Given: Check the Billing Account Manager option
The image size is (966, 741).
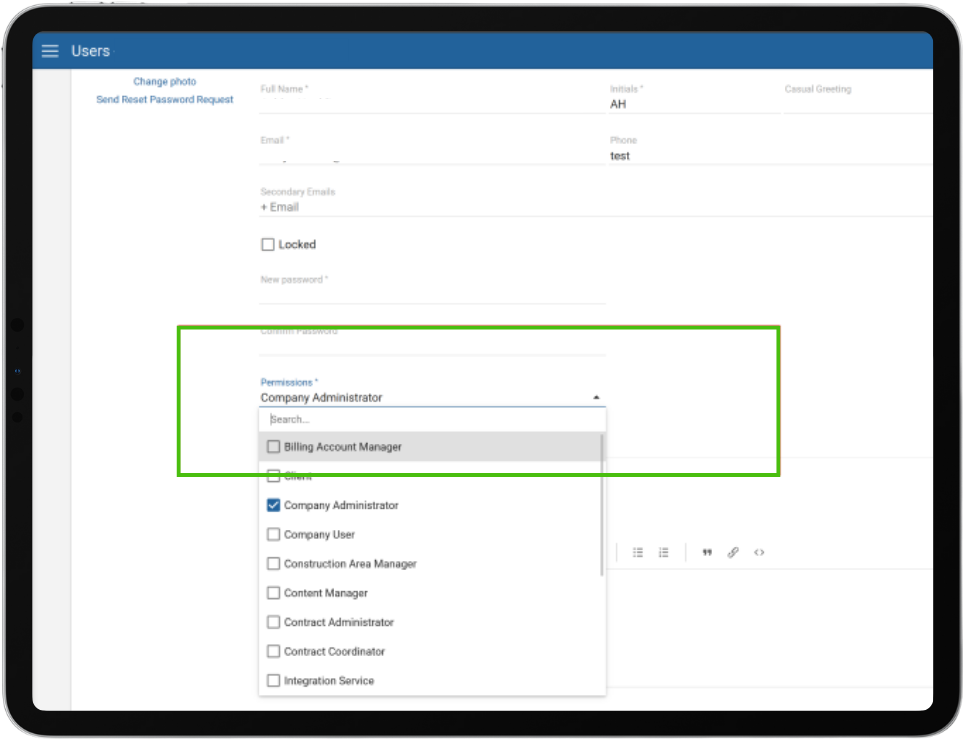Looking at the screenshot, I should tap(274, 447).
